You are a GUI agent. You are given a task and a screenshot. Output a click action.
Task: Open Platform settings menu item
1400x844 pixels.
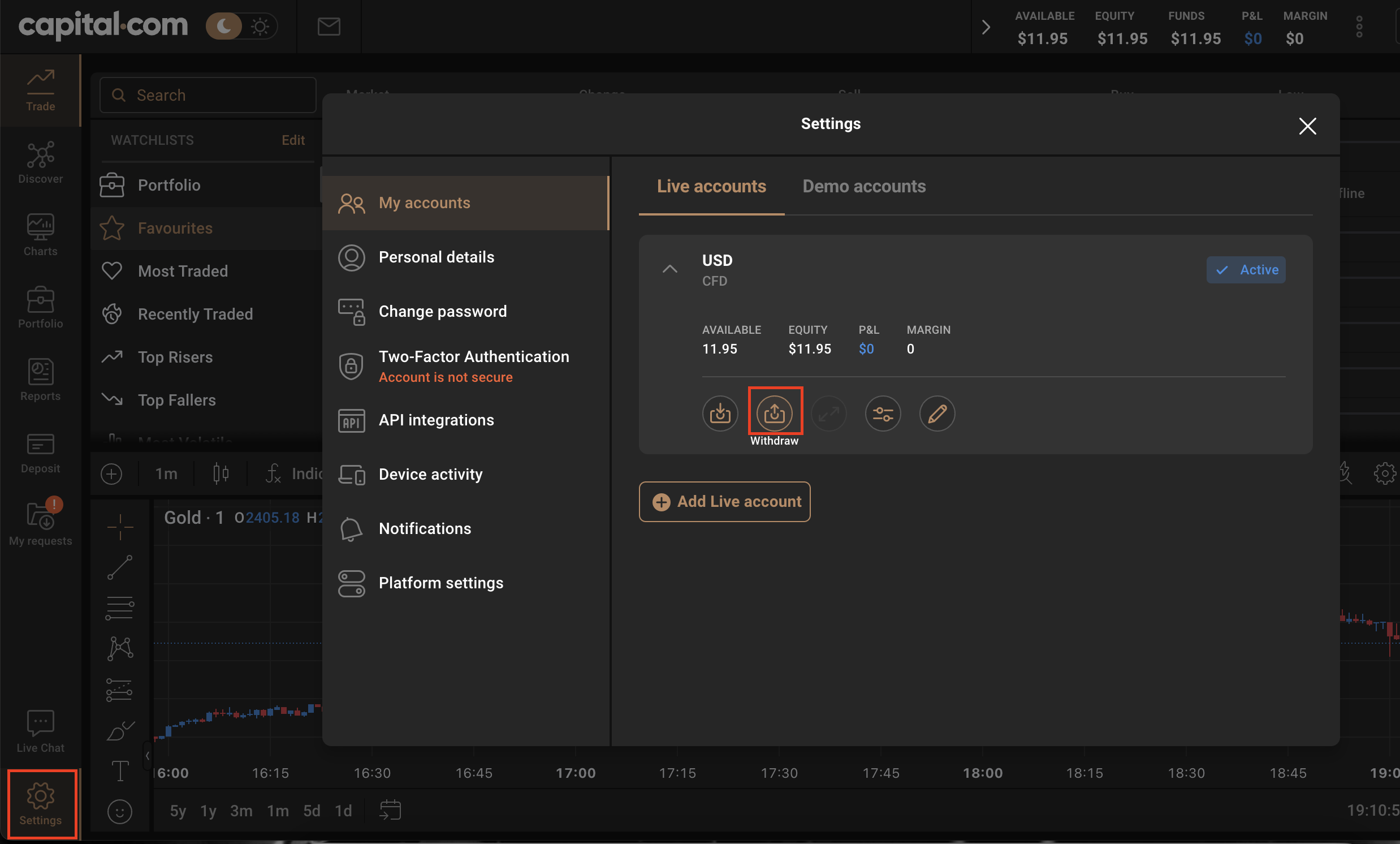440,583
